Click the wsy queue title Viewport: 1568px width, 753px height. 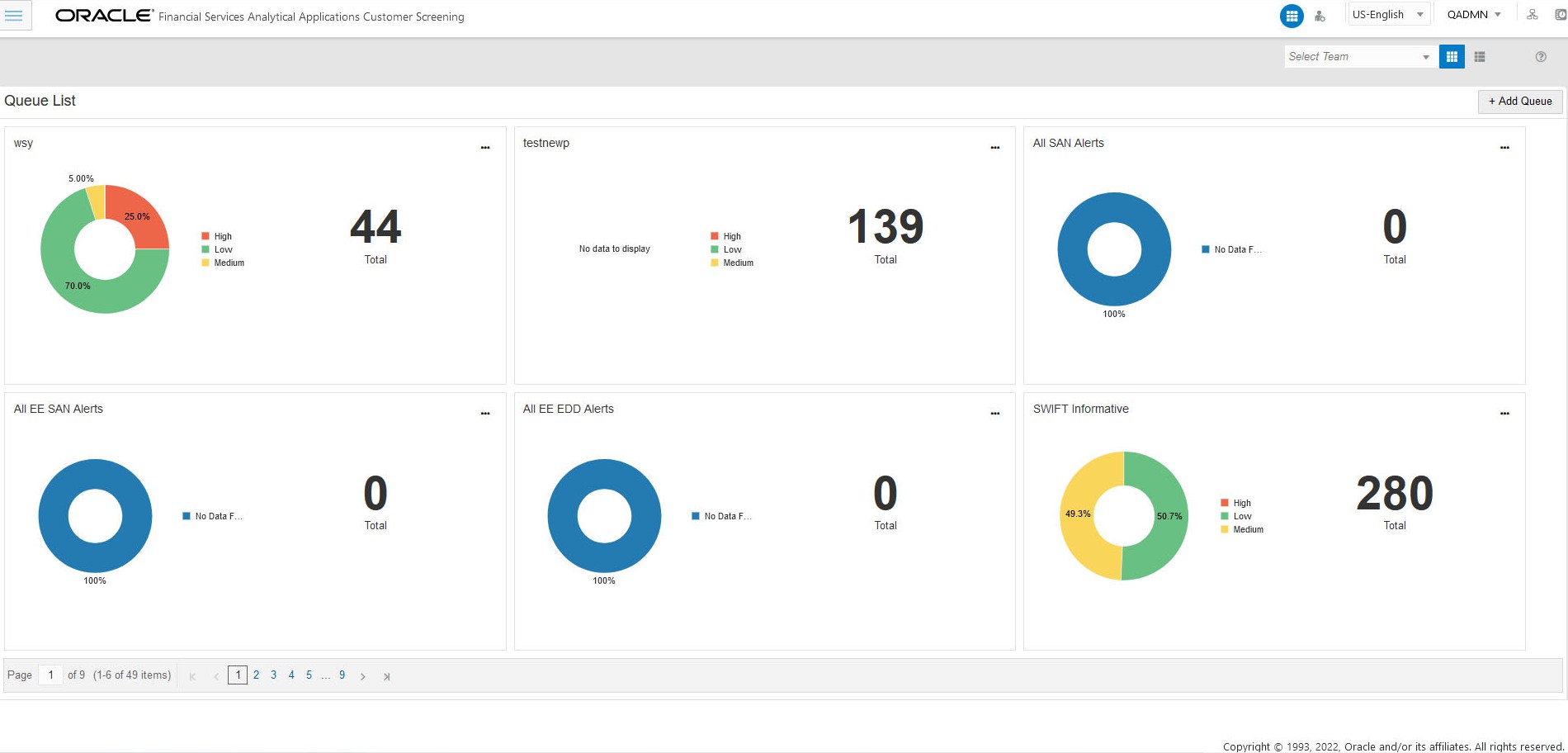coord(23,143)
